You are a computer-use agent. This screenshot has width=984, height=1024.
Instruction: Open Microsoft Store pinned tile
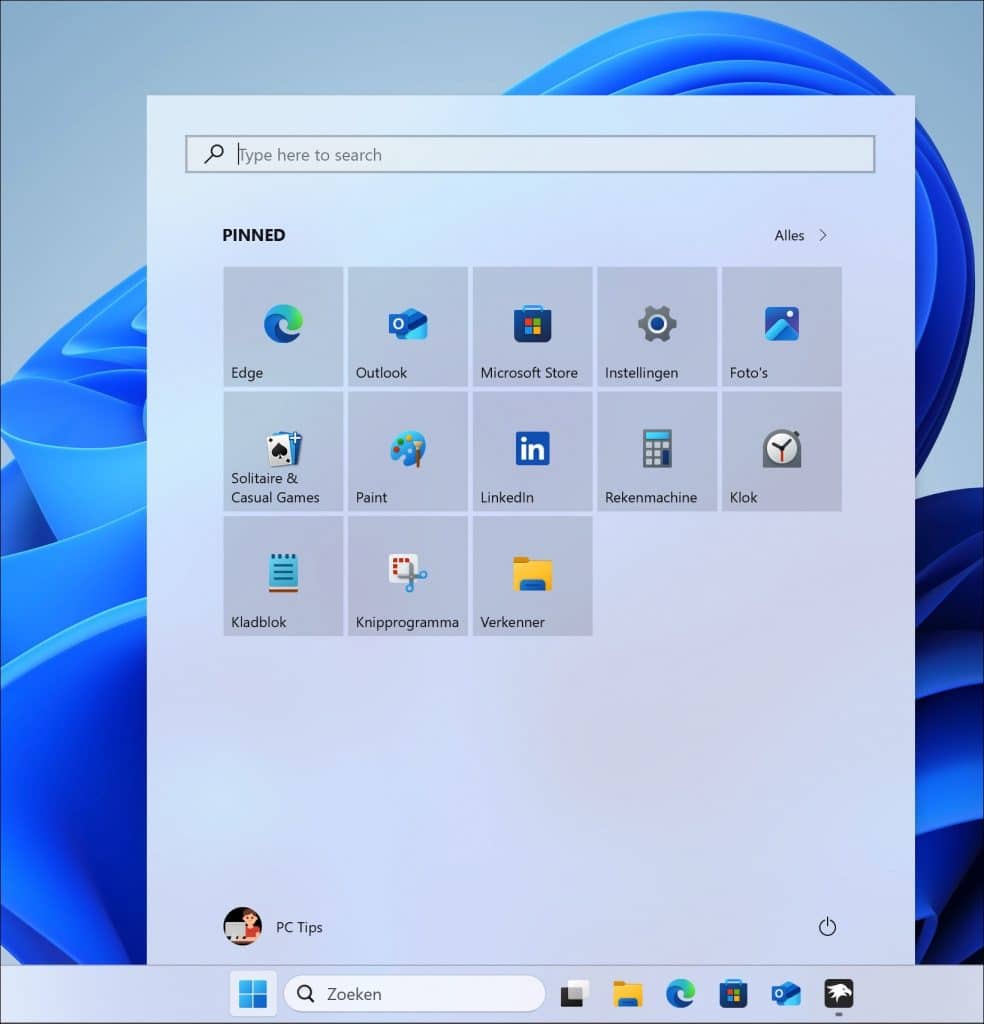tap(532, 326)
